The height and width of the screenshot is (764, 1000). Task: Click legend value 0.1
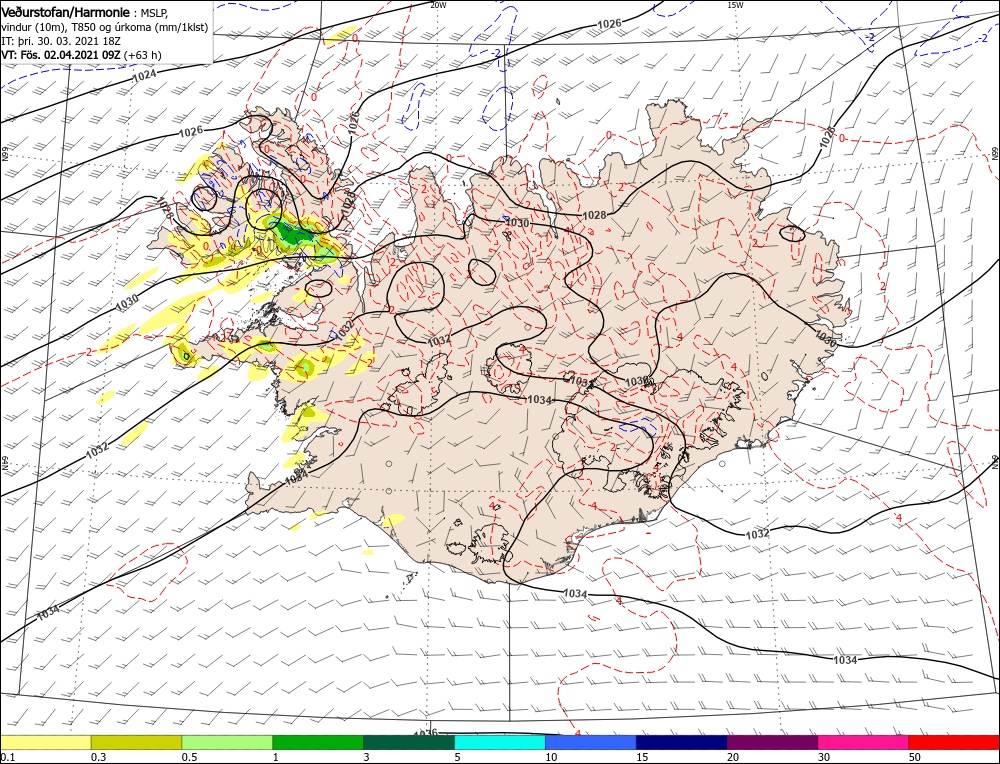[8, 757]
